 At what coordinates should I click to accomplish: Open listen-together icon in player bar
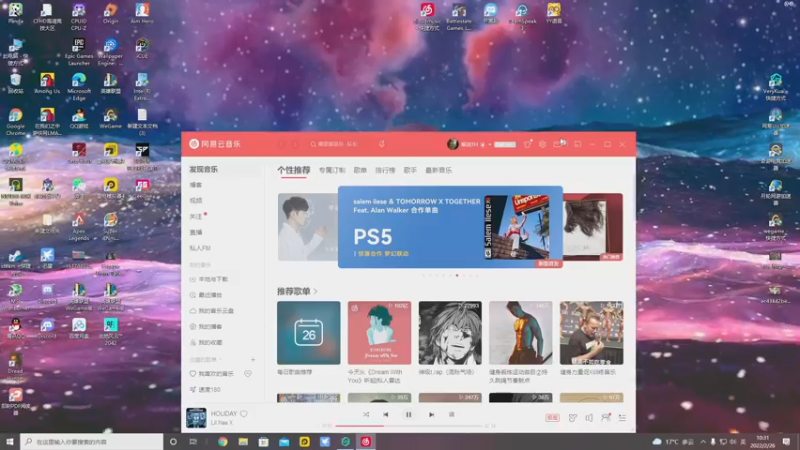tap(606, 417)
